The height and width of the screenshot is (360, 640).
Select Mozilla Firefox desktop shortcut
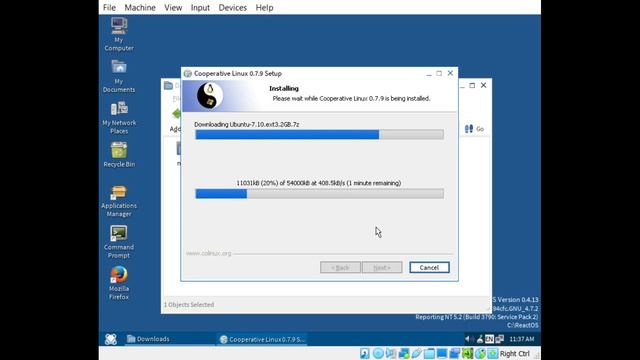(x=119, y=284)
